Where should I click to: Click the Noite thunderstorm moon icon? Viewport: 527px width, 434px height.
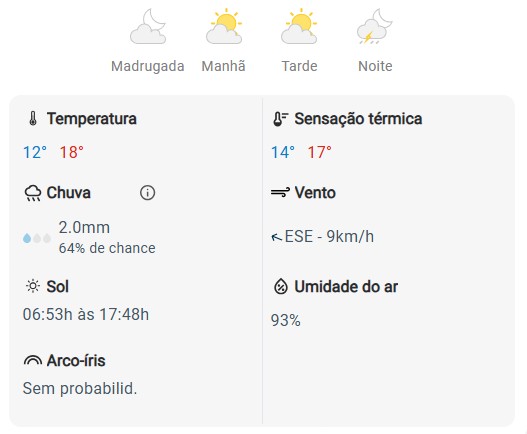[375, 27]
